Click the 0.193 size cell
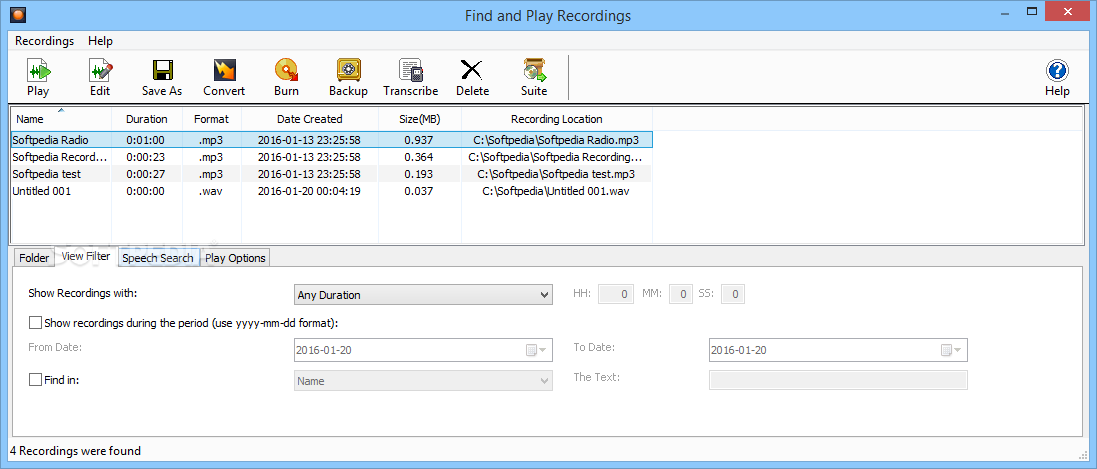 click(418, 174)
